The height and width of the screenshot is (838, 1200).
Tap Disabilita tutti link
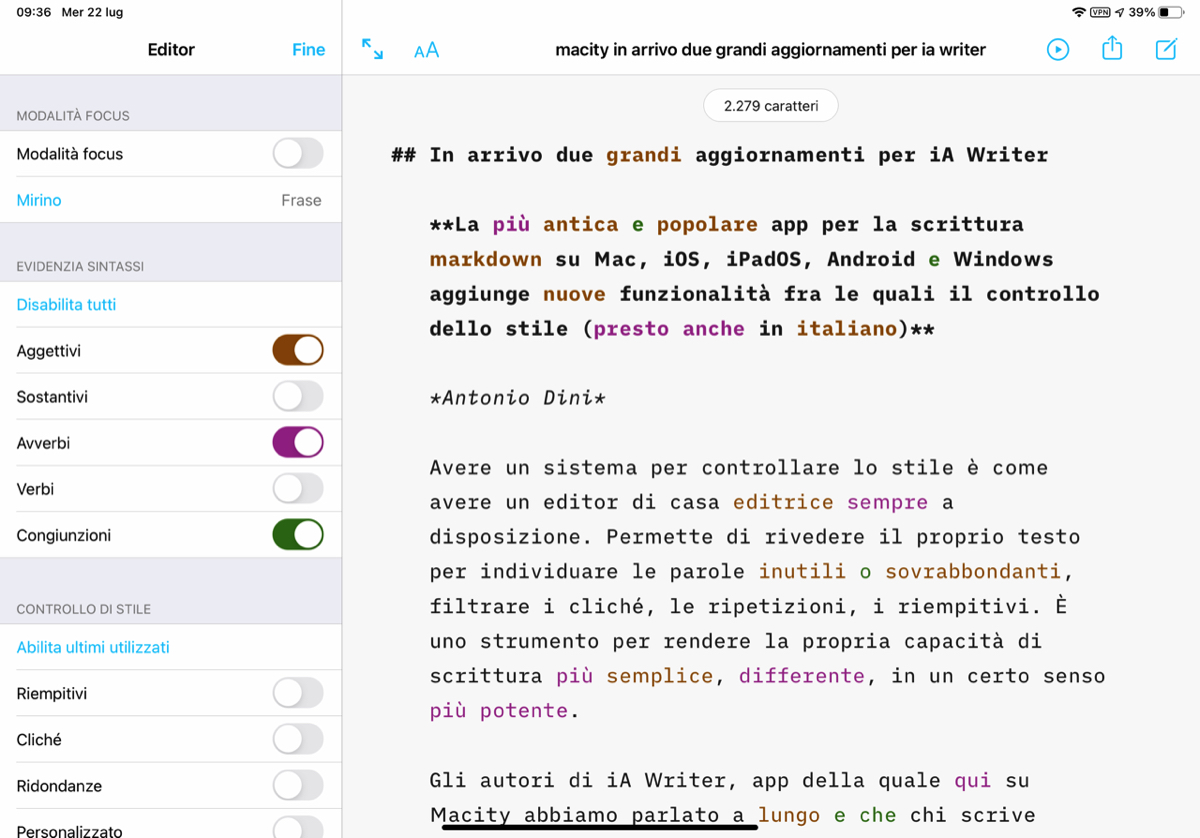(x=66, y=305)
